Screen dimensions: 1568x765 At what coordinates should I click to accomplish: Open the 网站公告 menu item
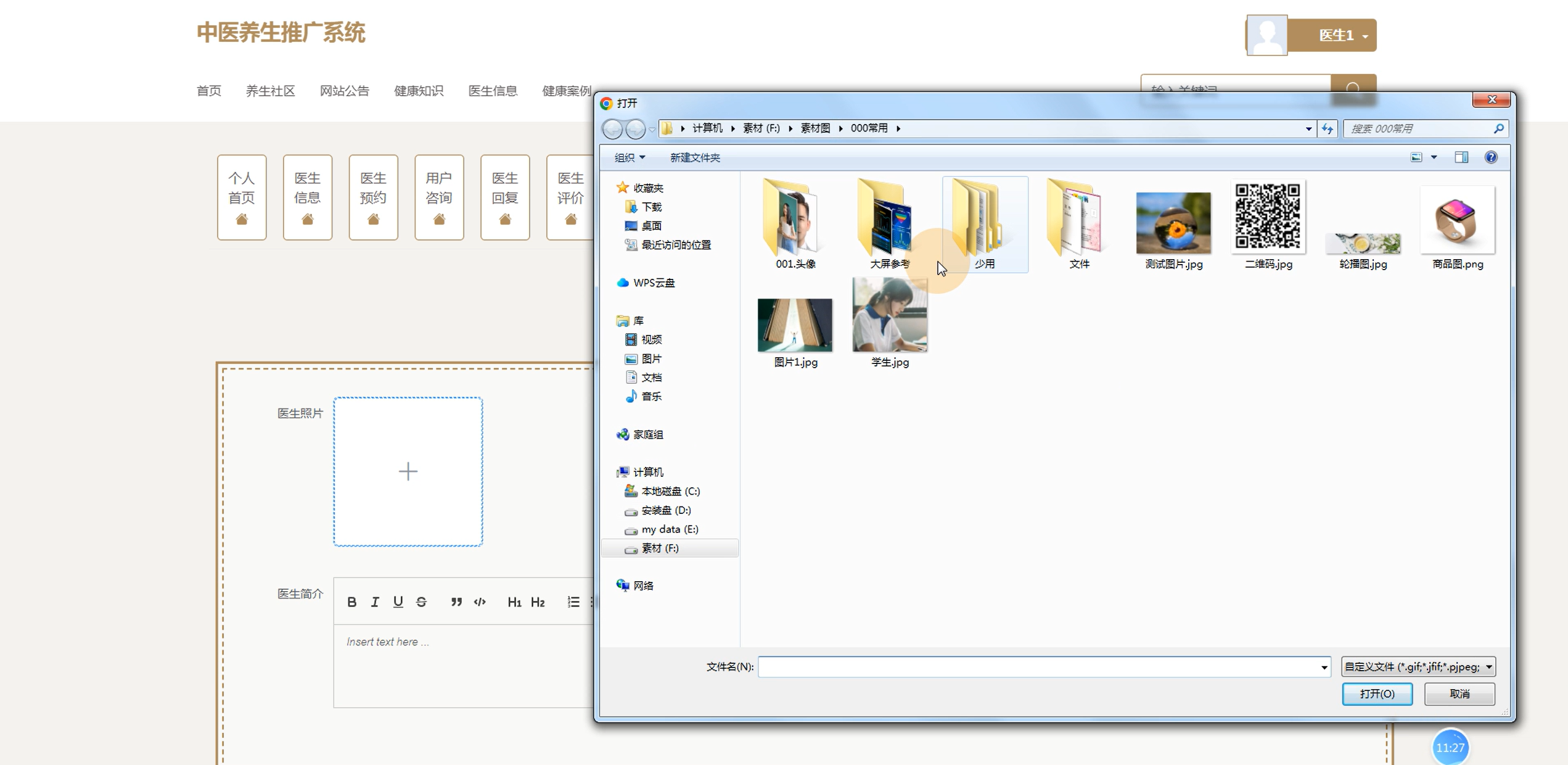pos(344,91)
